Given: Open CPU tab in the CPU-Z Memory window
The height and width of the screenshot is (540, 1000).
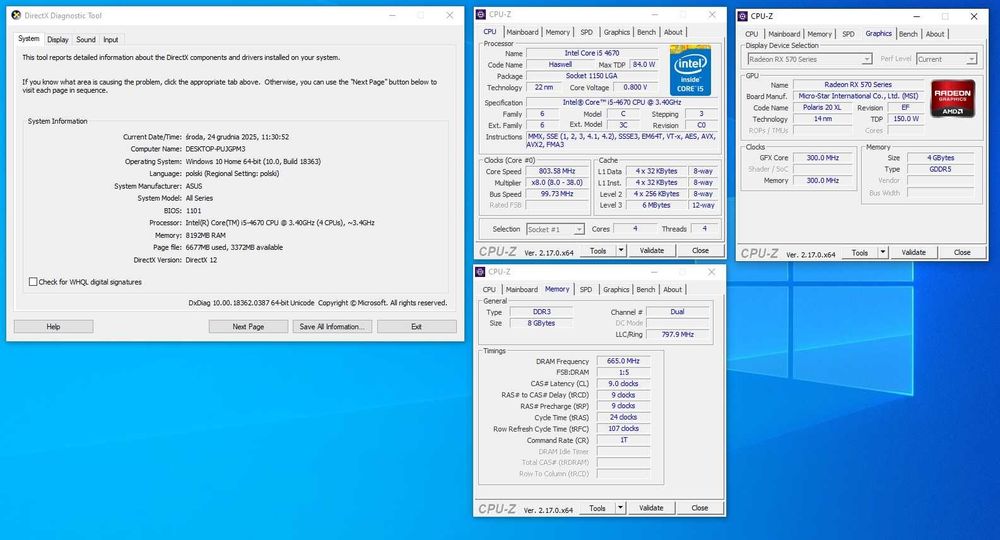Looking at the screenshot, I should pyautogui.click(x=489, y=289).
